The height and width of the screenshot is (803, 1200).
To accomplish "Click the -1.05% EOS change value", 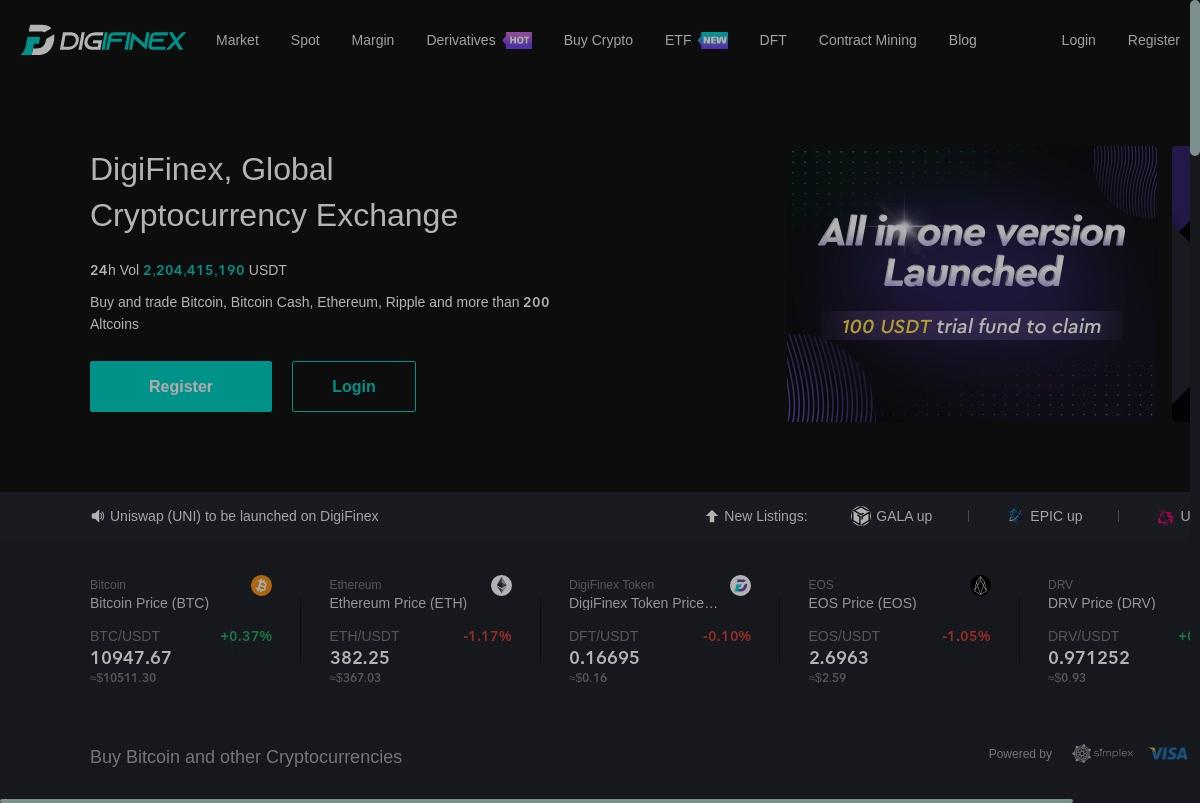I will tap(966, 636).
